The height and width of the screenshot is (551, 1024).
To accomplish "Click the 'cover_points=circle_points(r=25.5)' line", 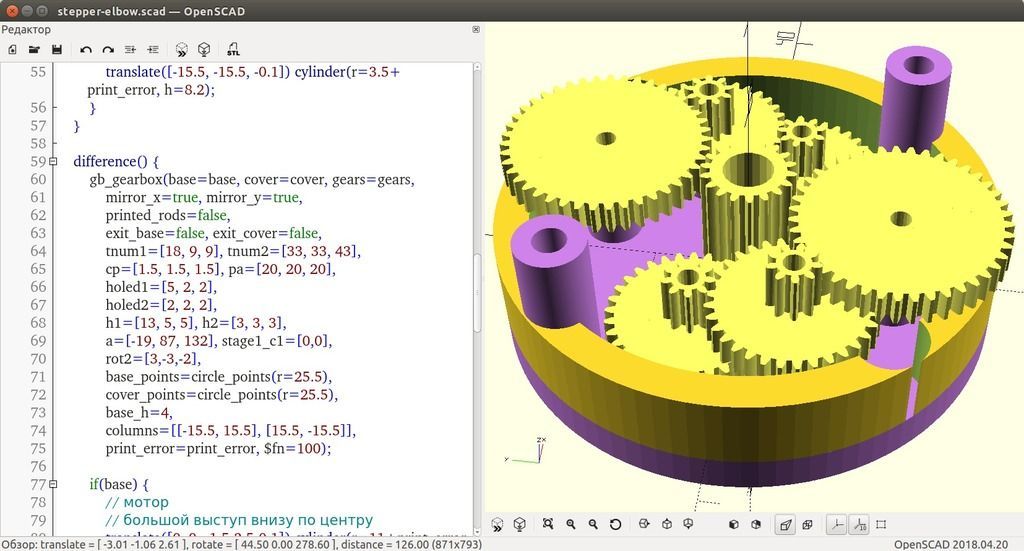I will pyautogui.click(x=221, y=395).
